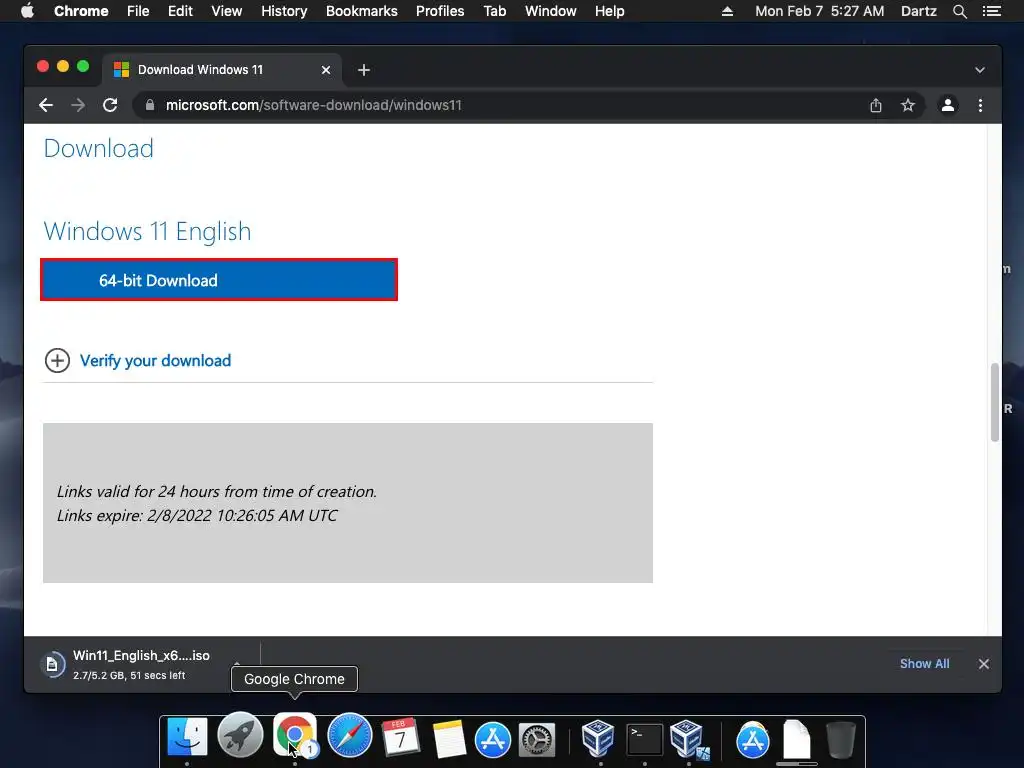Open VirtualBox VM icon right of Terminal

[x=689, y=739]
